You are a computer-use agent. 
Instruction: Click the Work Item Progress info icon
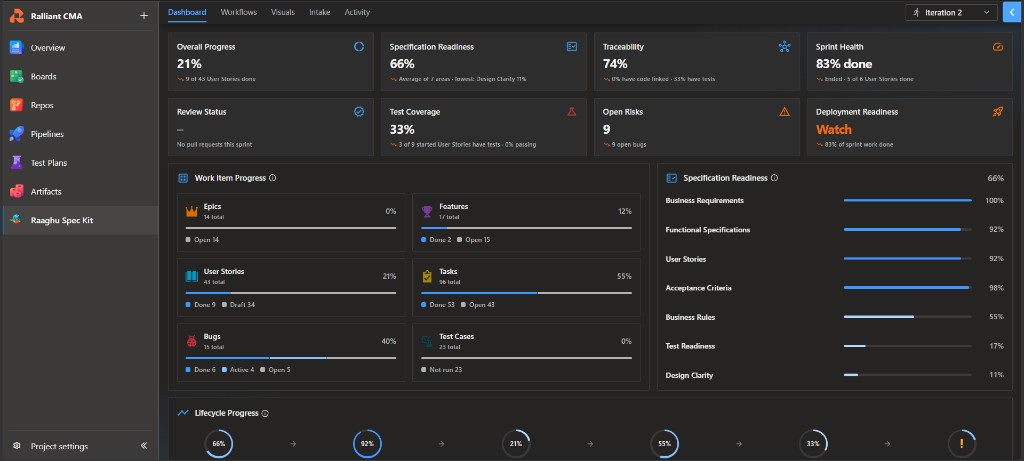pyautogui.click(x=272, y=178)
